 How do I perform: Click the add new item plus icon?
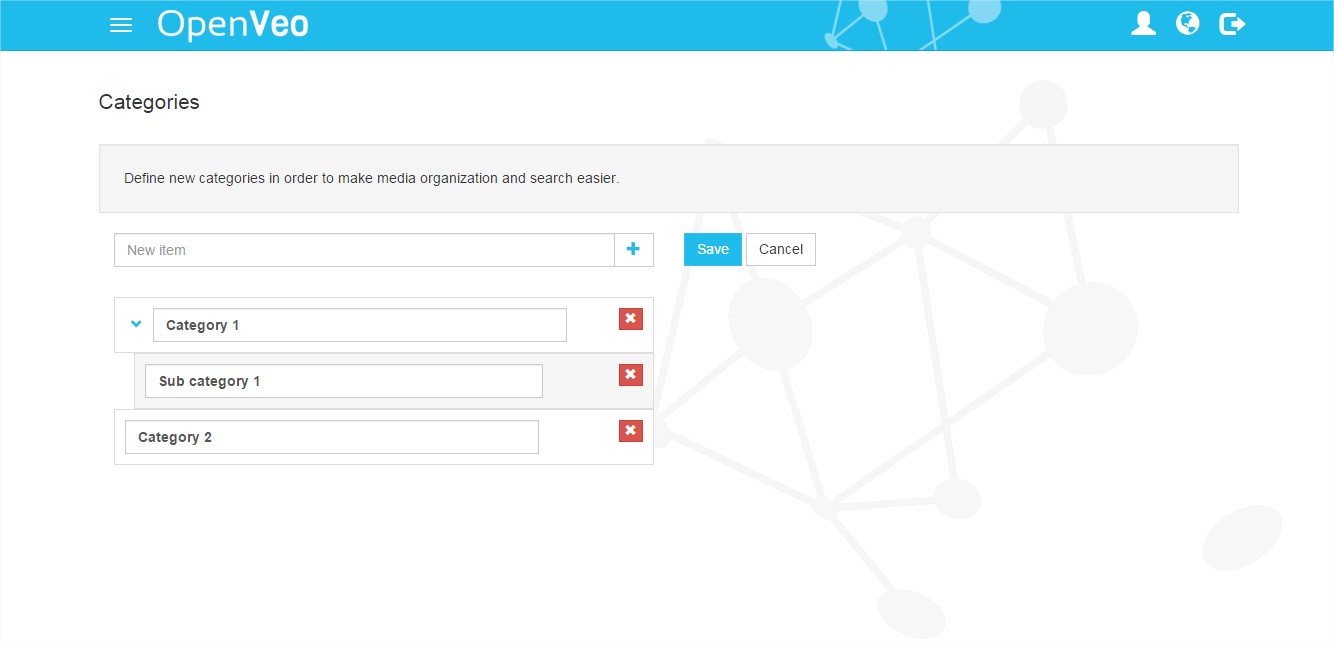[x=633, y=249]
